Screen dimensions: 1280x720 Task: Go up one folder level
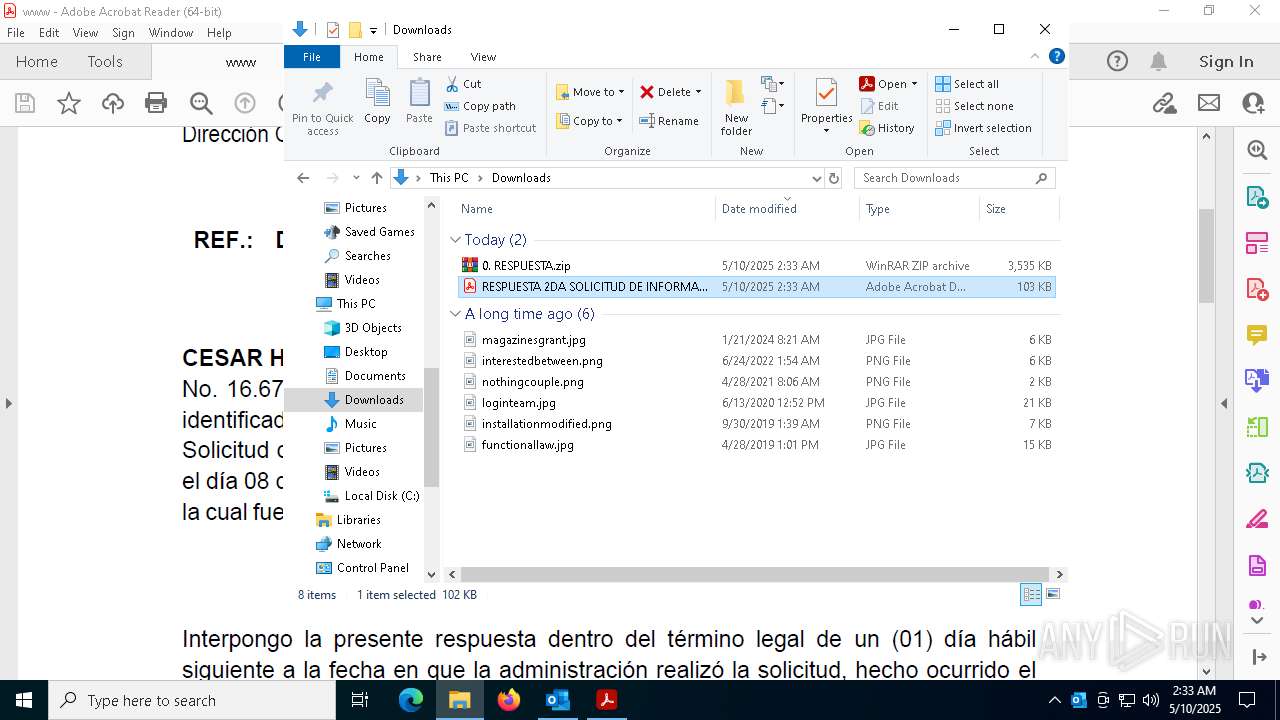click(x=376, y=178)
